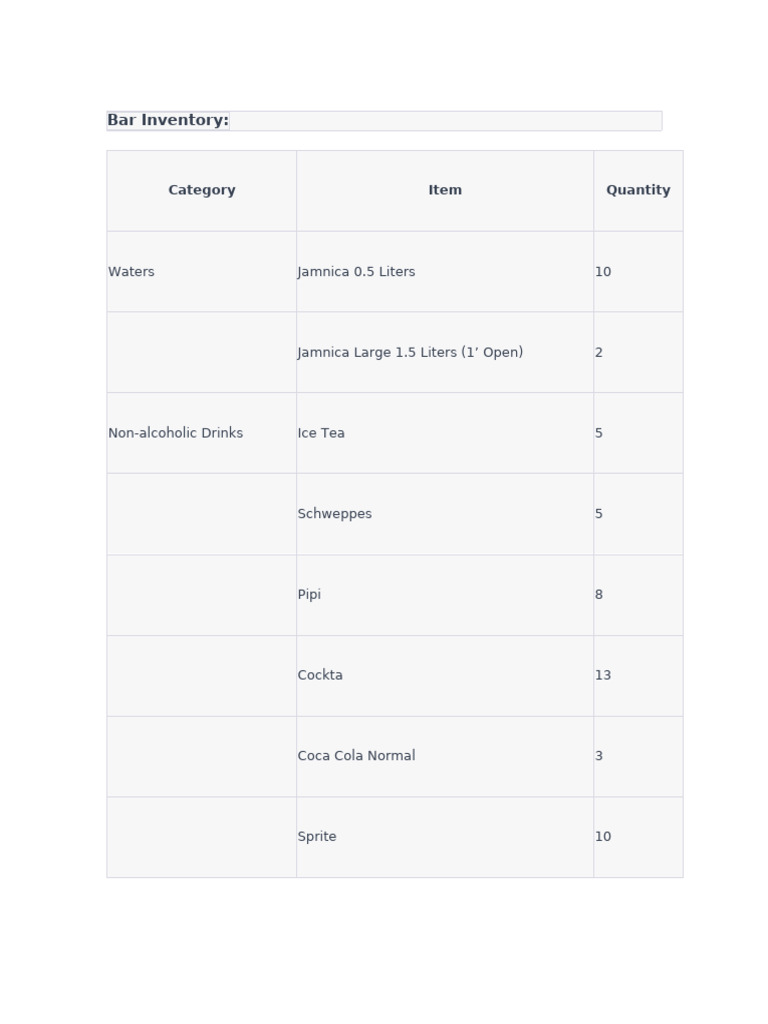
Task: Select the Ice Tea item cell
Action: (x=445, y=433)
